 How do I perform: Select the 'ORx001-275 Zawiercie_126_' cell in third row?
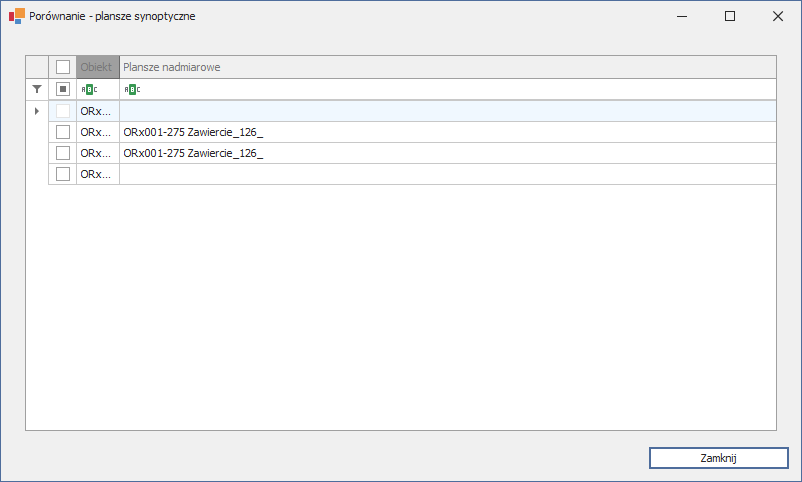[x=448, y=153]
